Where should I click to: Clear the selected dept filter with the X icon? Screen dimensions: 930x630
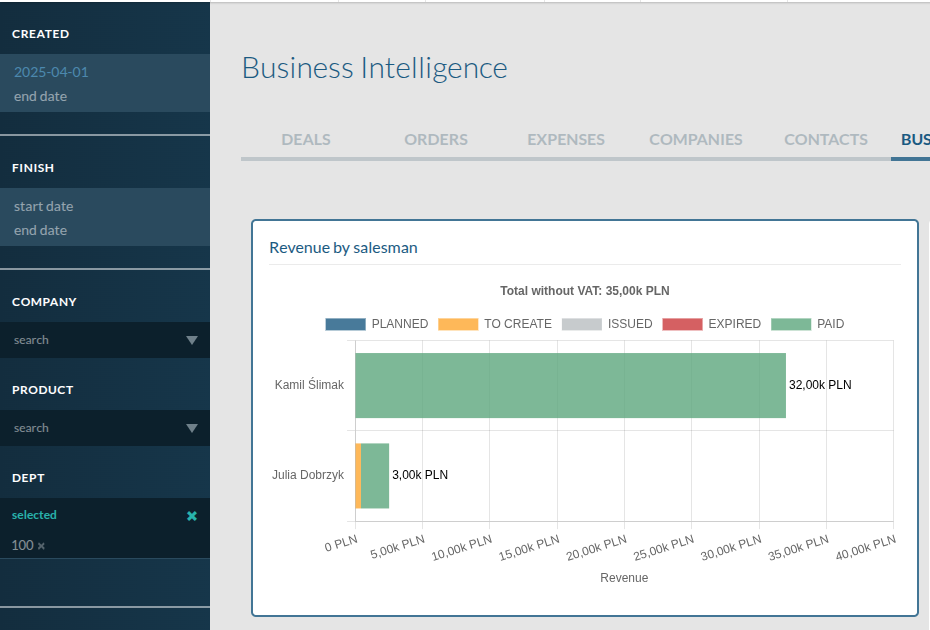[192, 516]
